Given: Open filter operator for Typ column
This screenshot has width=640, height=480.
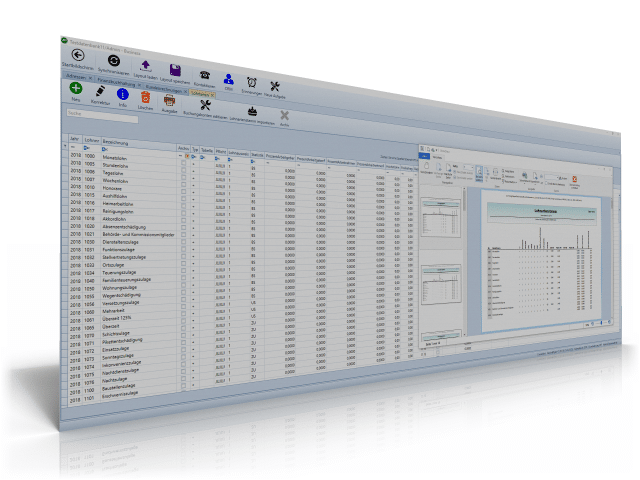Looking at the screenshot, I should (x=194, y=156).
